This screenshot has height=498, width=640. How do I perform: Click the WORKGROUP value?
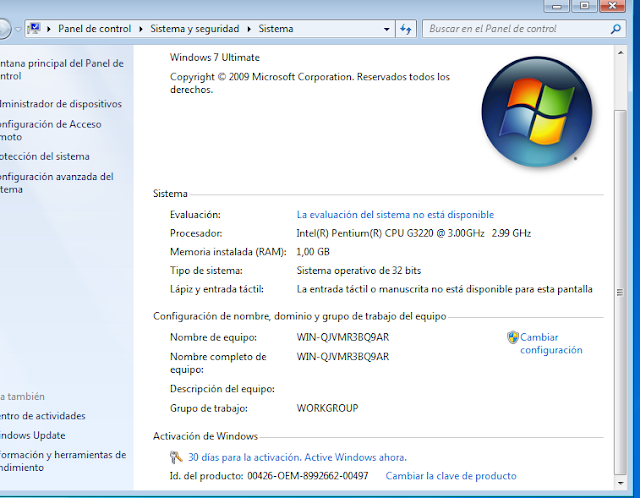(x=327, y=409)
